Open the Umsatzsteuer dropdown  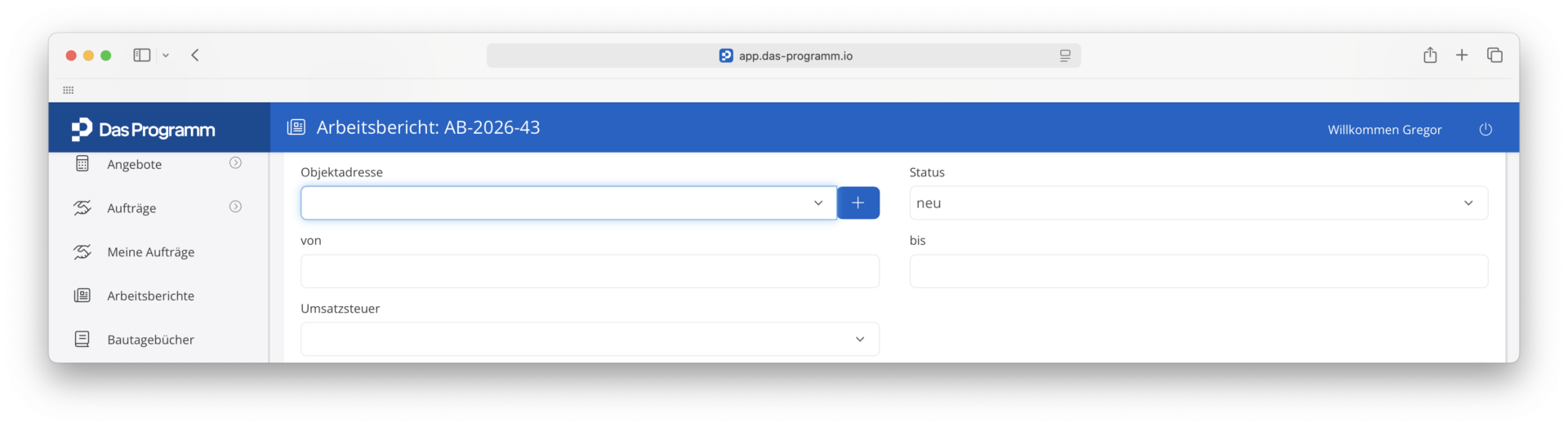coord(590,339)
